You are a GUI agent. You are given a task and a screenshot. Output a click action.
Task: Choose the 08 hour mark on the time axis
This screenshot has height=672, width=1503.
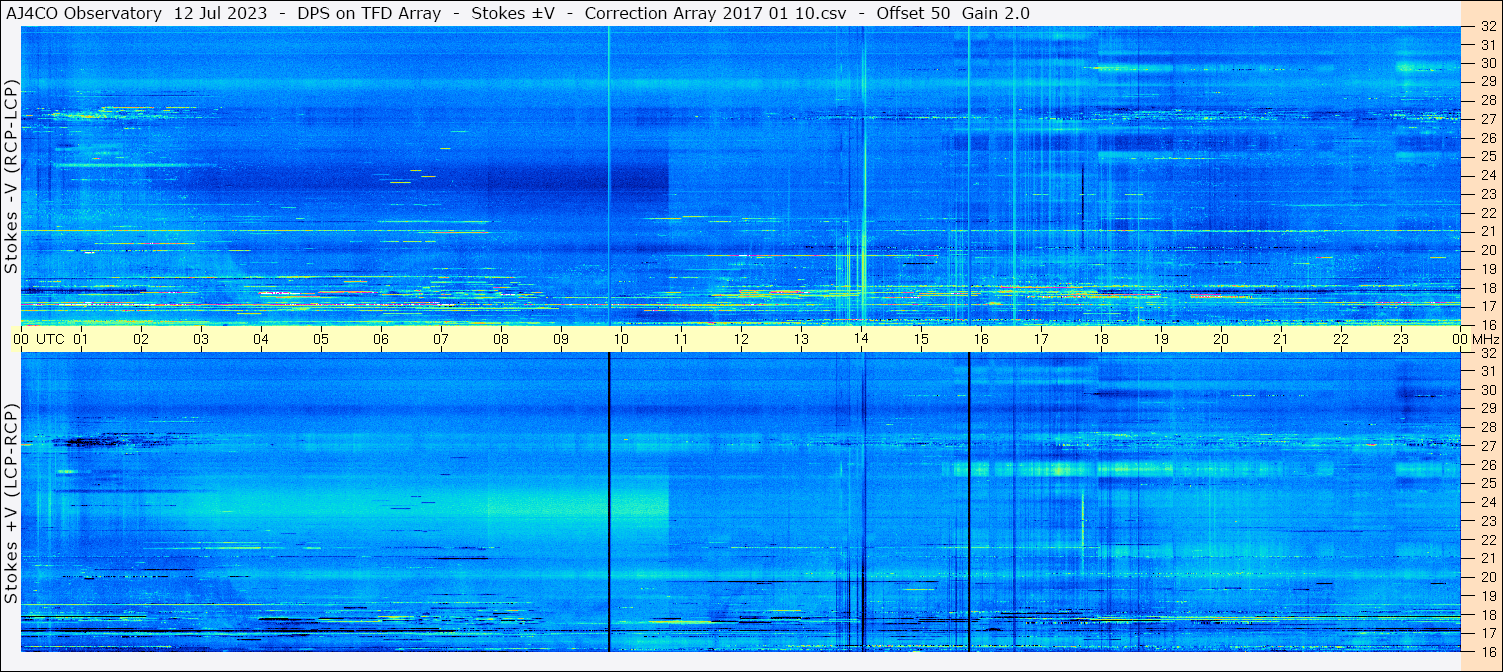(x=501, y=339)
